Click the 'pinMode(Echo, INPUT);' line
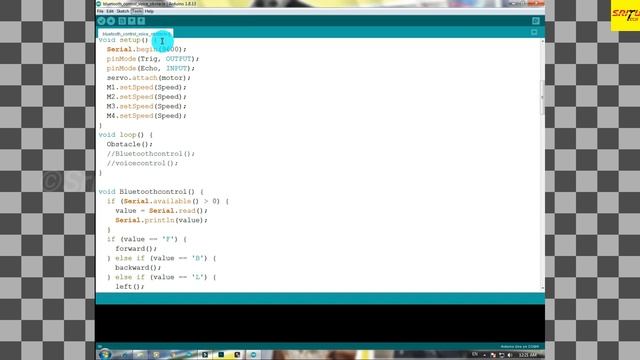Viewport: 640px width, 360px height. pyautogui.click(x=151, y=68)
